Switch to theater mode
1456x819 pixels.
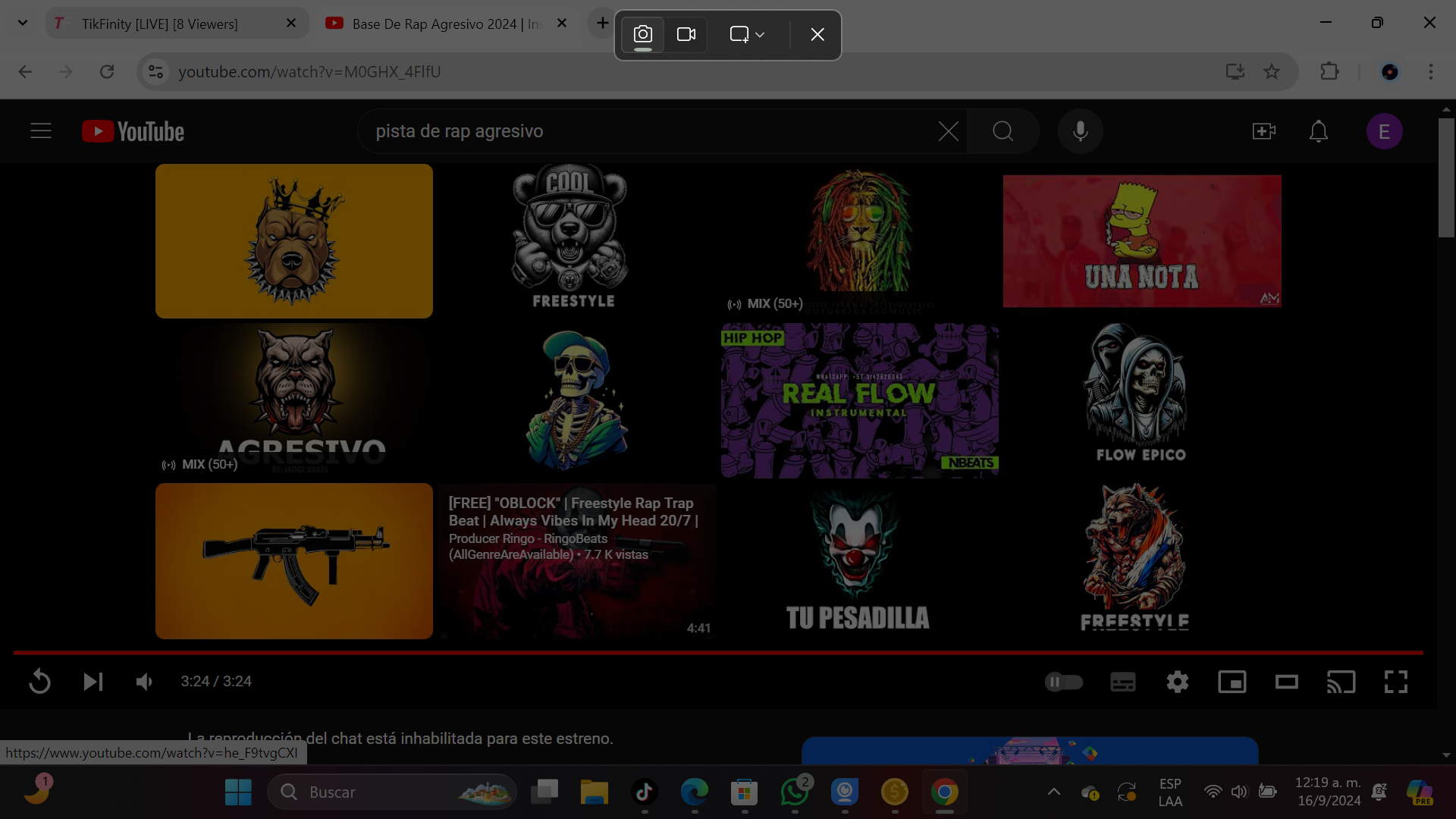click(1286, 682)
